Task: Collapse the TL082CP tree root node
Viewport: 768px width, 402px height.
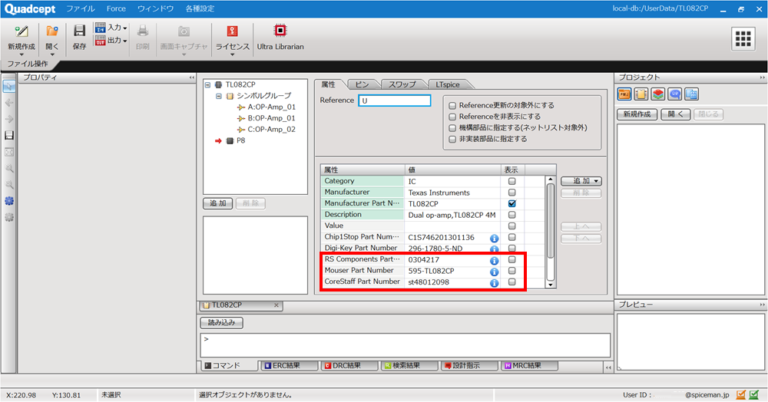Action: coord(207,85)
